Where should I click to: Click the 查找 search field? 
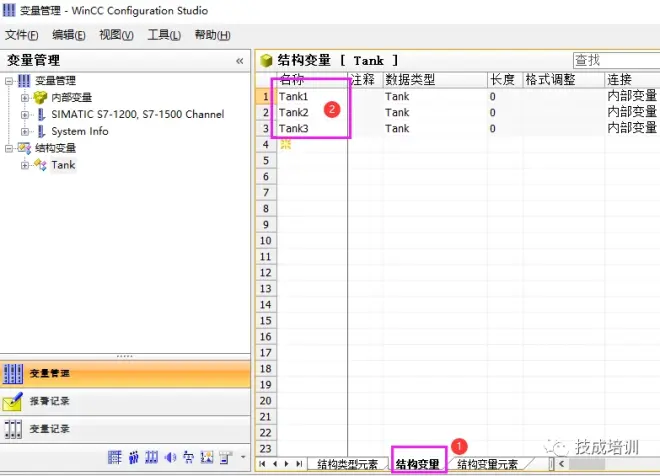tap(616, 60)
